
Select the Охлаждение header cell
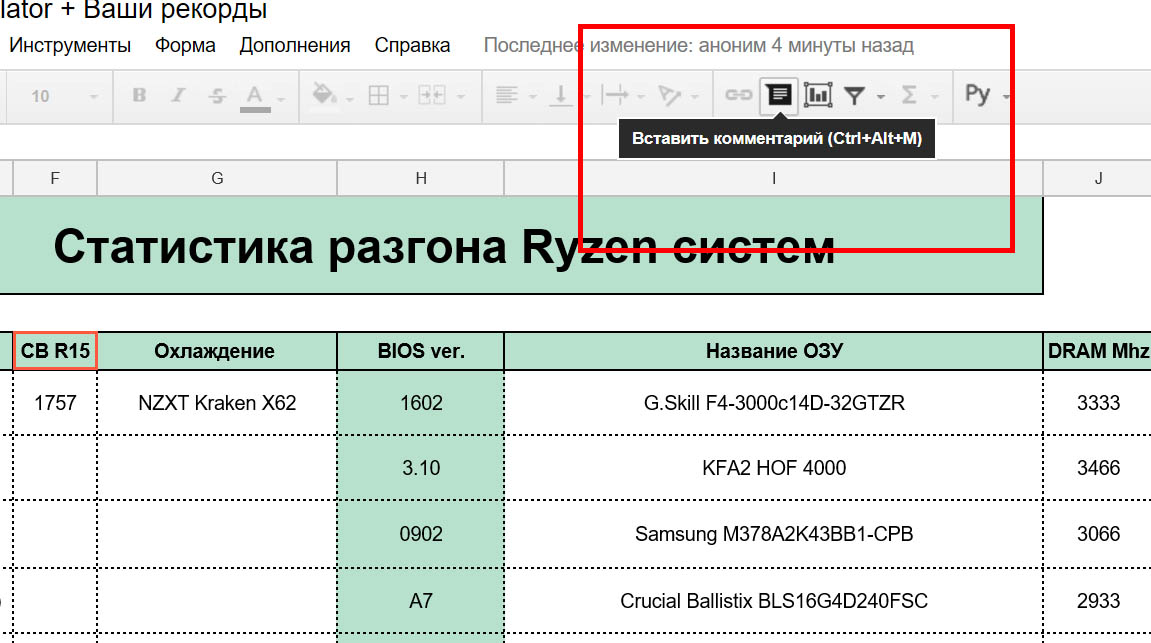click(217, 351)
